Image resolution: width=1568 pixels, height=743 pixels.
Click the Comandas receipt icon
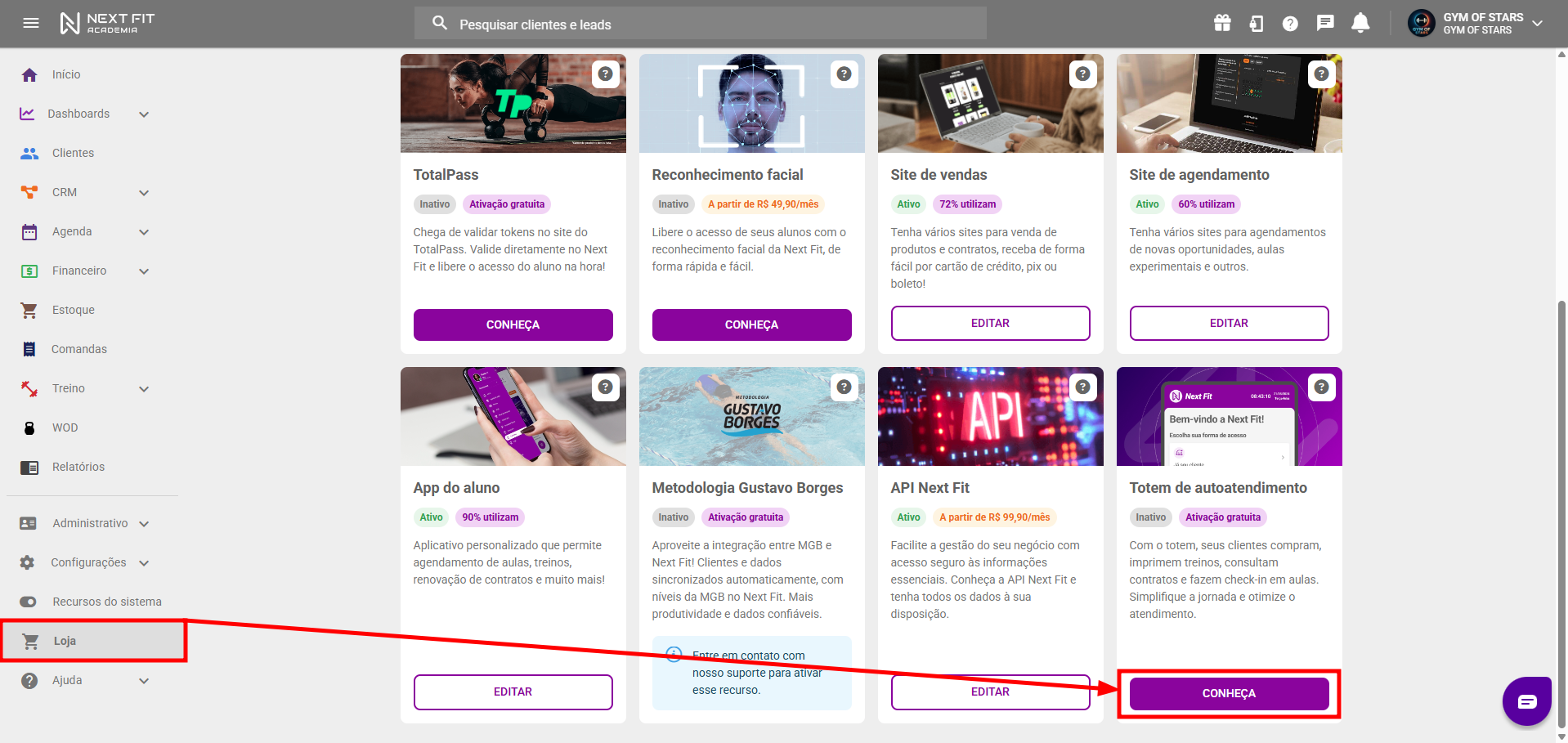pos(29,349)
